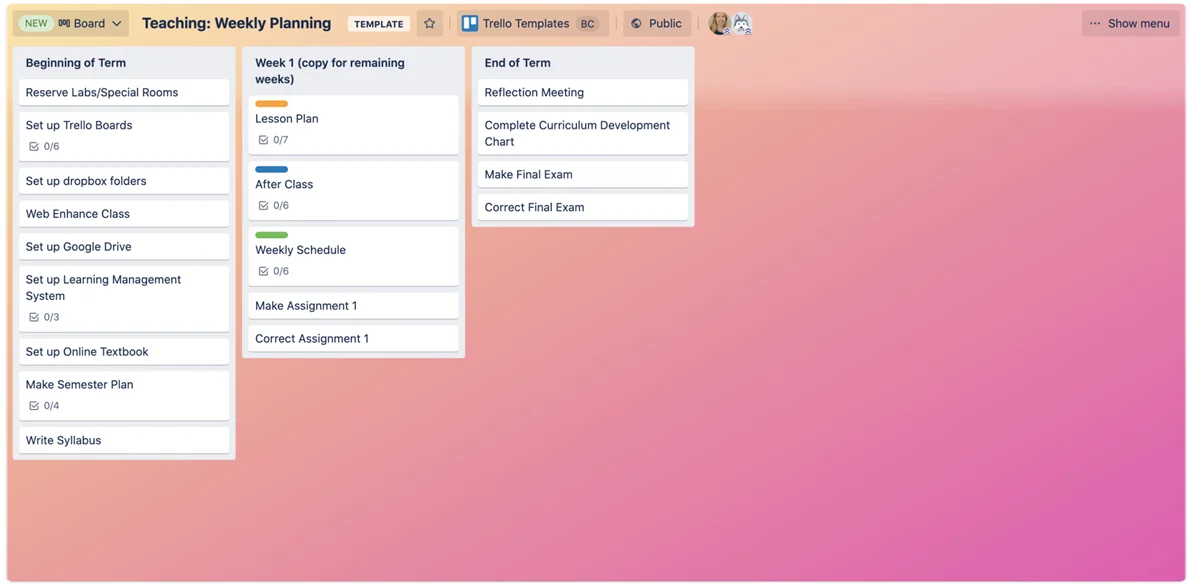Open the Complete Curriculum Development Chart card
Image resolution: width=1191 pixels, height=584 pixels.
point(583,134)
